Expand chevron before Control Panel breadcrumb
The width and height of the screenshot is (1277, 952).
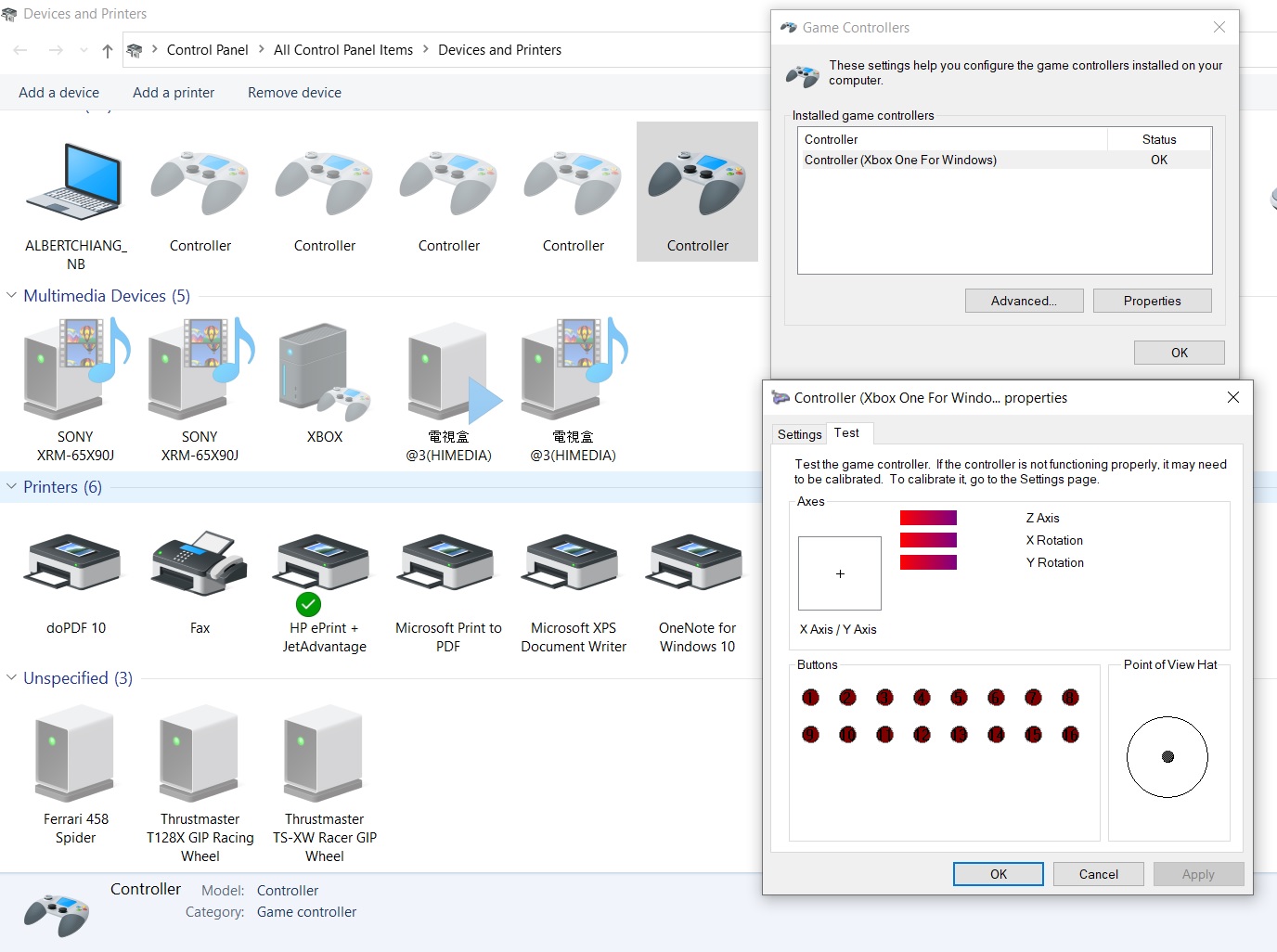click(154, 50)
